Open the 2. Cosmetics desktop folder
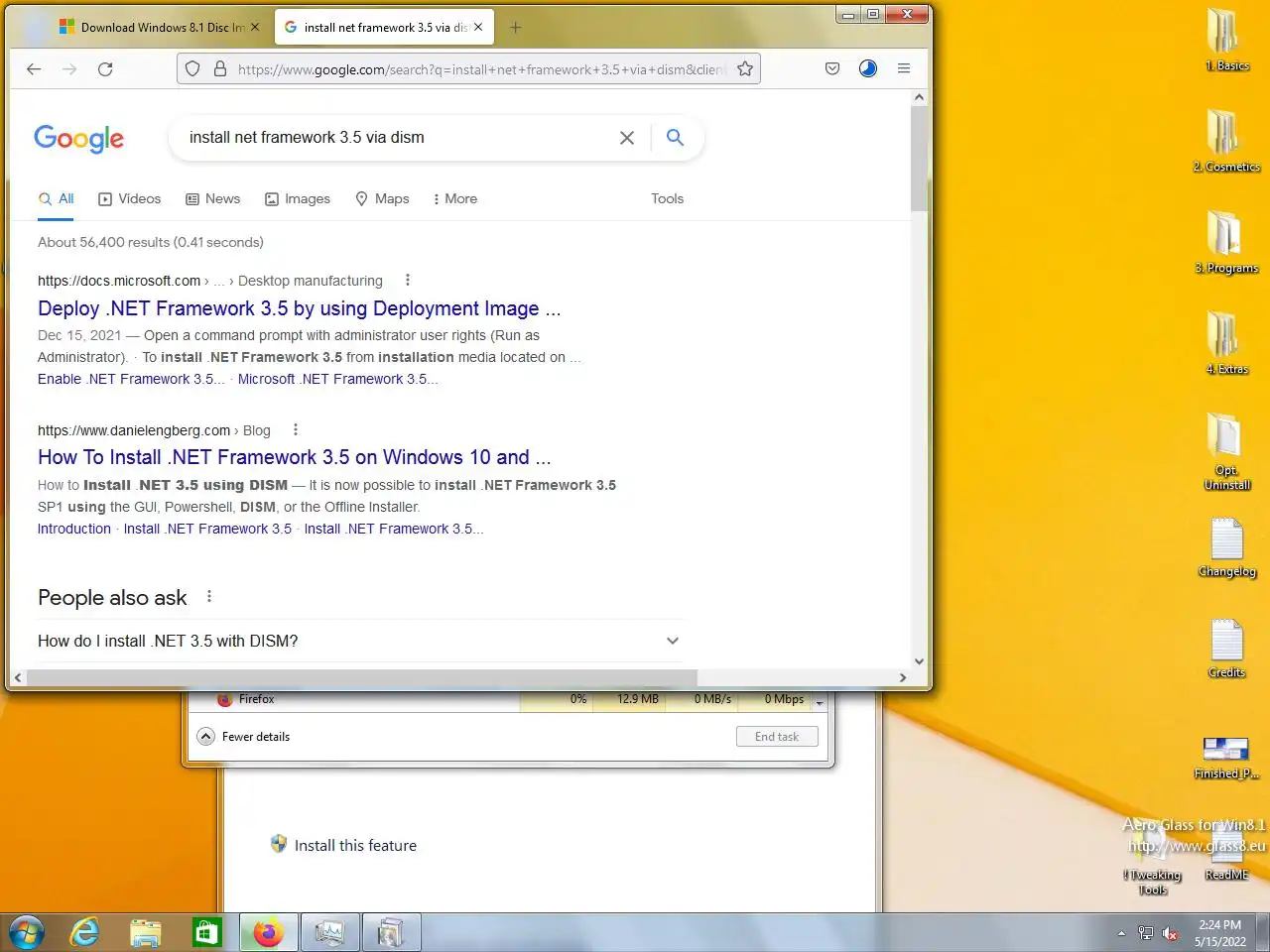 [1226, 141]
